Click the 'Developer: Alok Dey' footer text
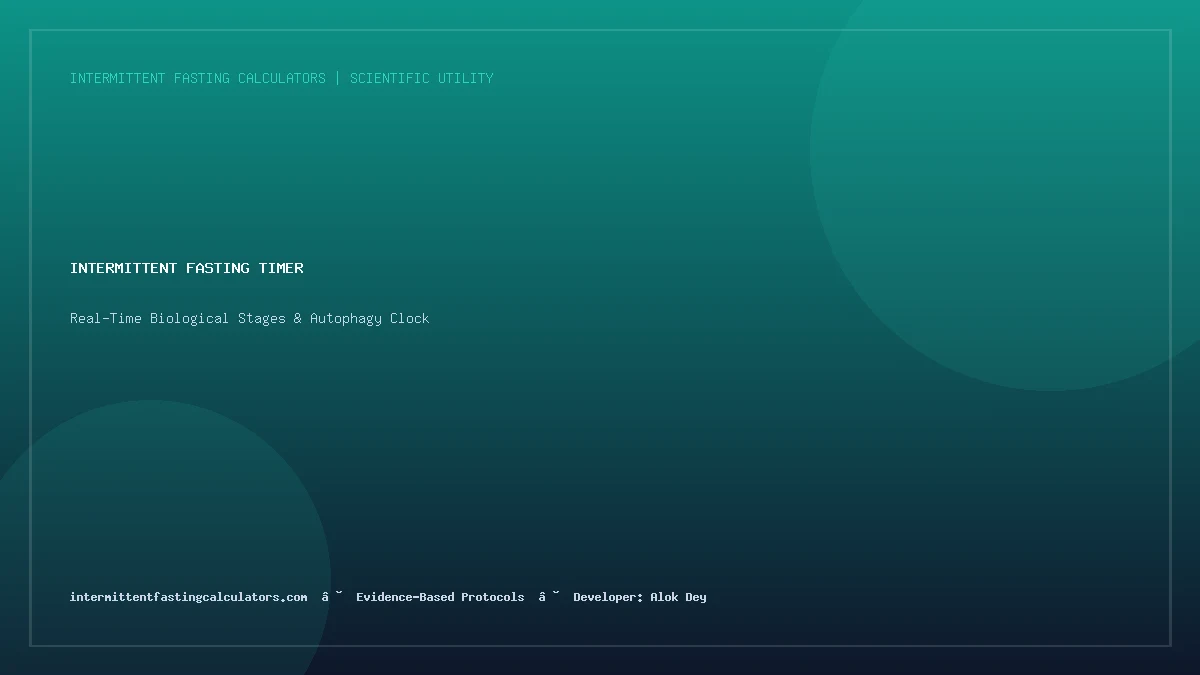Viewport: 1200px width, 675px height. coord(640,597)
